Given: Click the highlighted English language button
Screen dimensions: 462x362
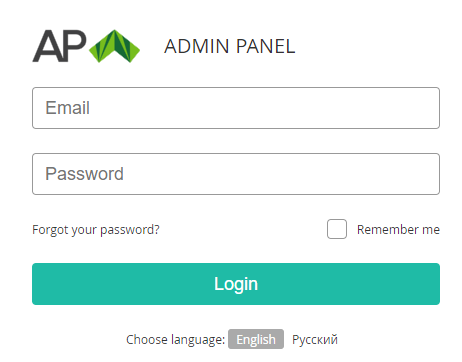Looking at the screenshot, I should (x=256, y=339).
